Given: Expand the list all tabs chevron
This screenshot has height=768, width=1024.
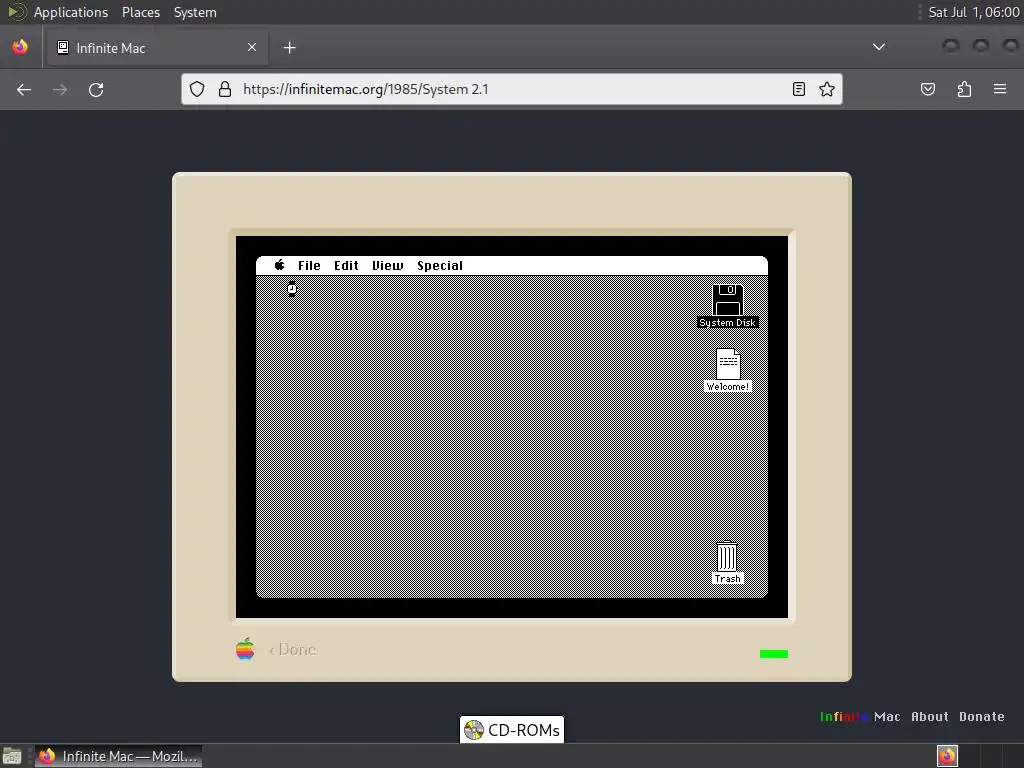Looking at the screenshot, I should coord(879,47).
